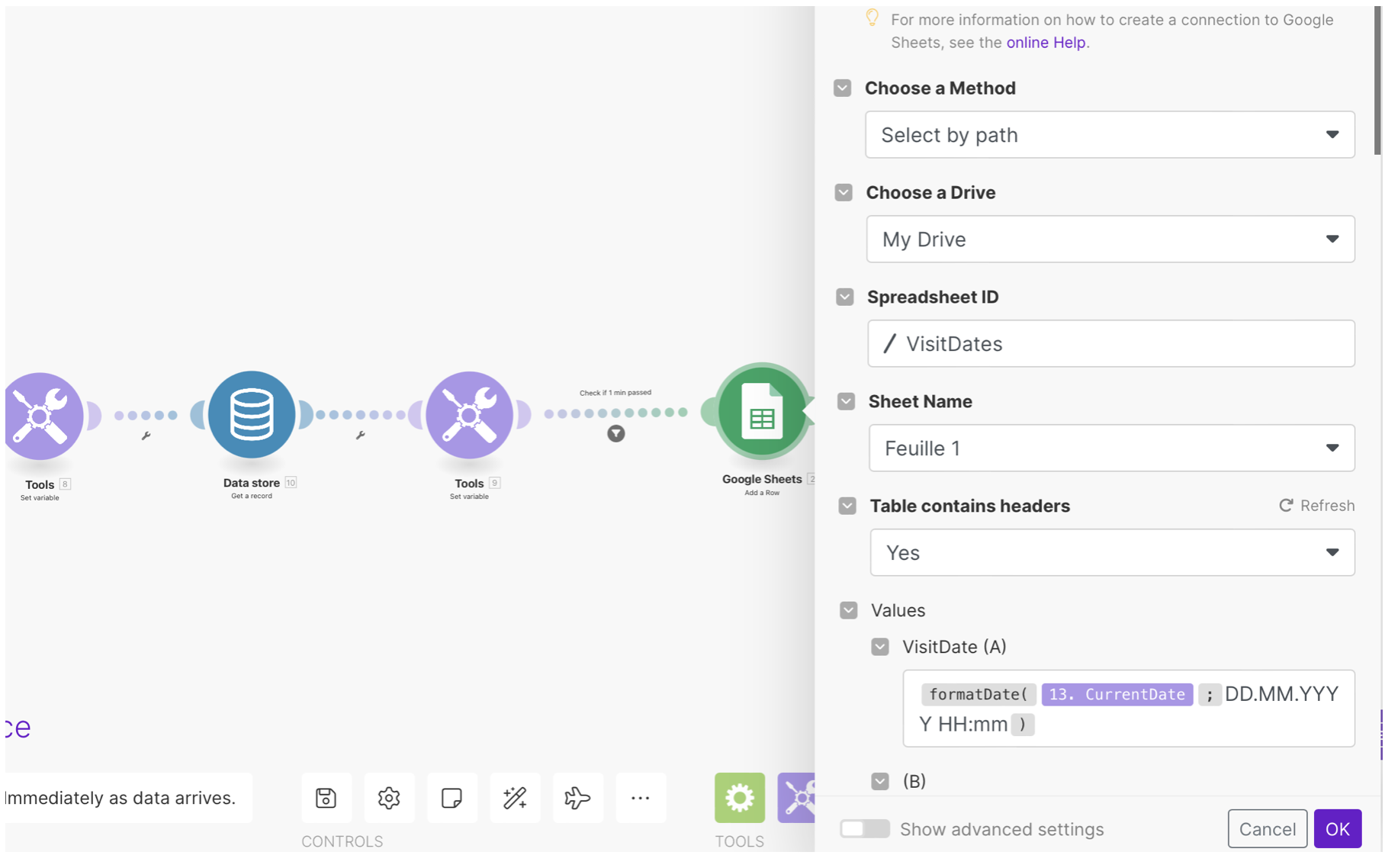Open the notes icon in Controls
Image resolution: width=1385 pixels, height=868 pixels.
(451, 798)
